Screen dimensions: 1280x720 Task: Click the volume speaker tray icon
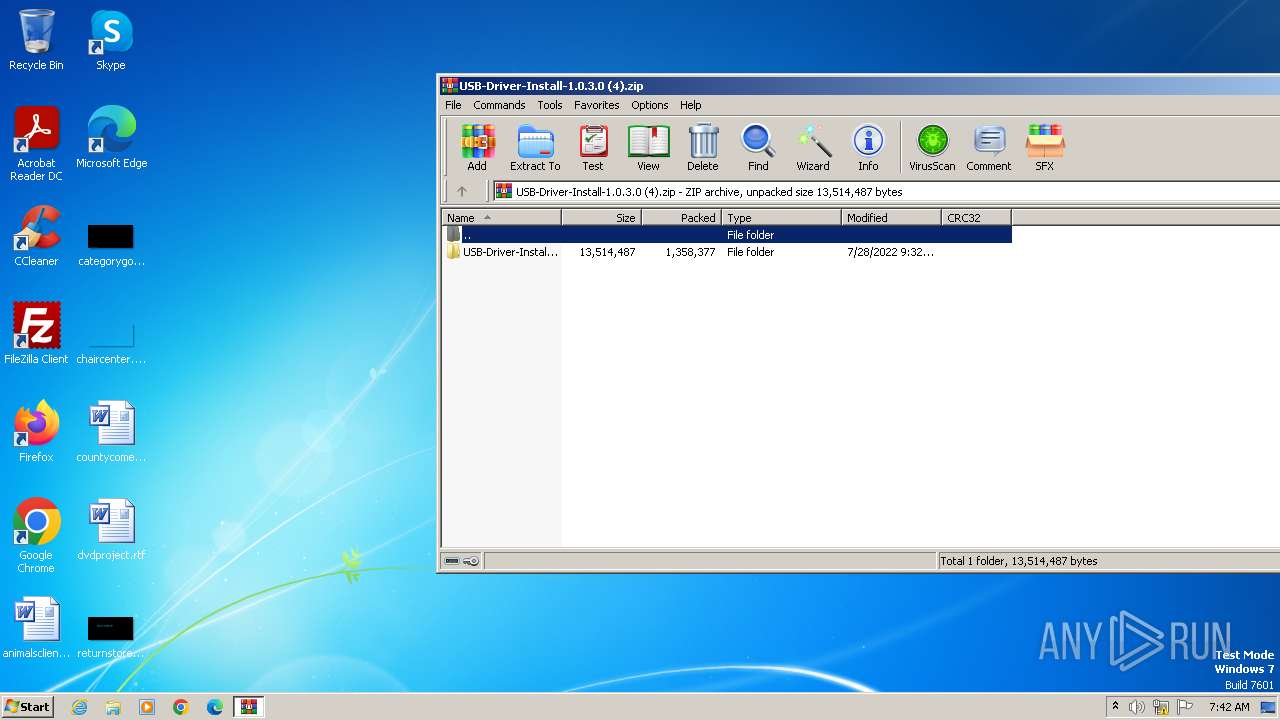(1137, 707)
